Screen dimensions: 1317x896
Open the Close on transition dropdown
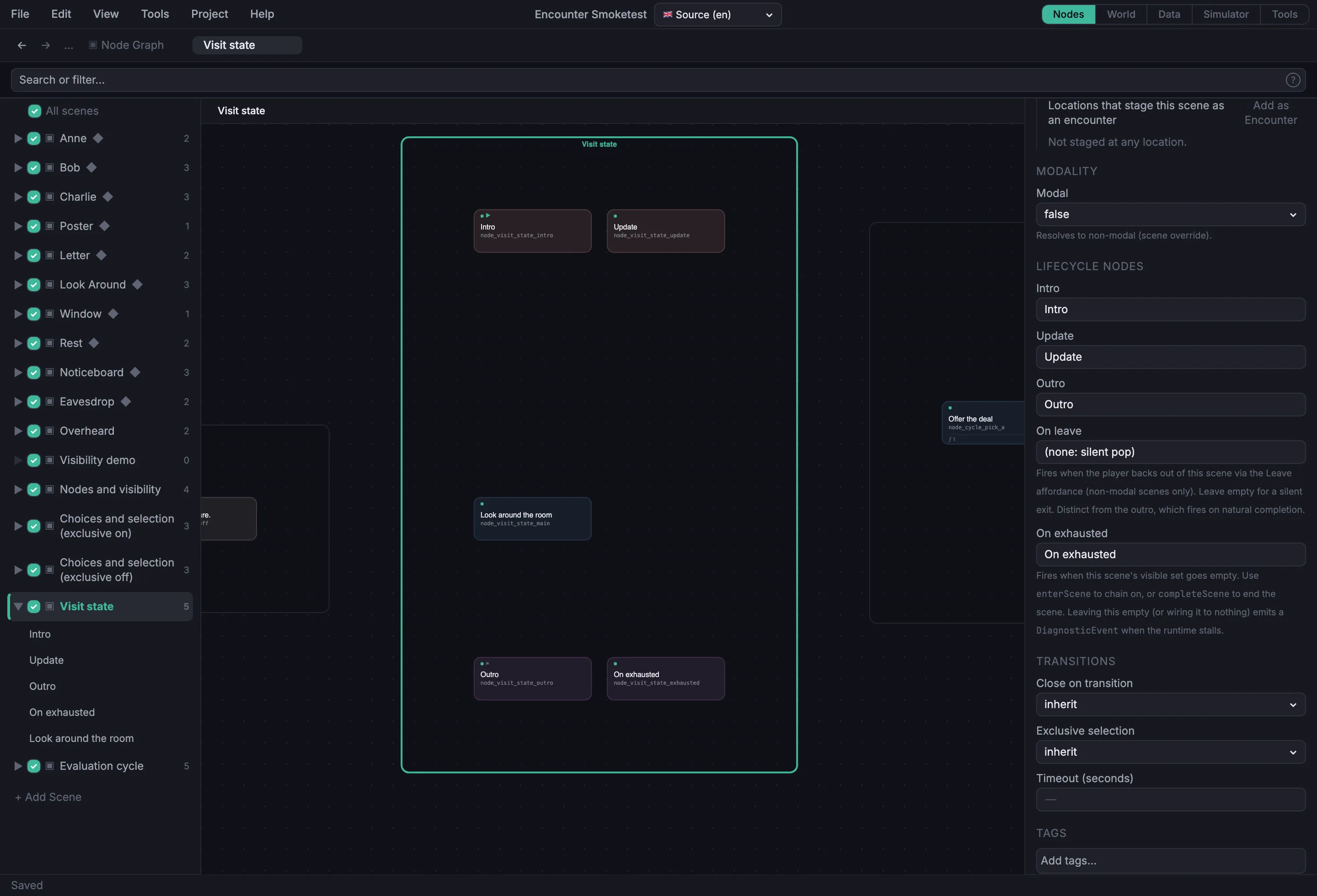click(x=1170, y=704)
